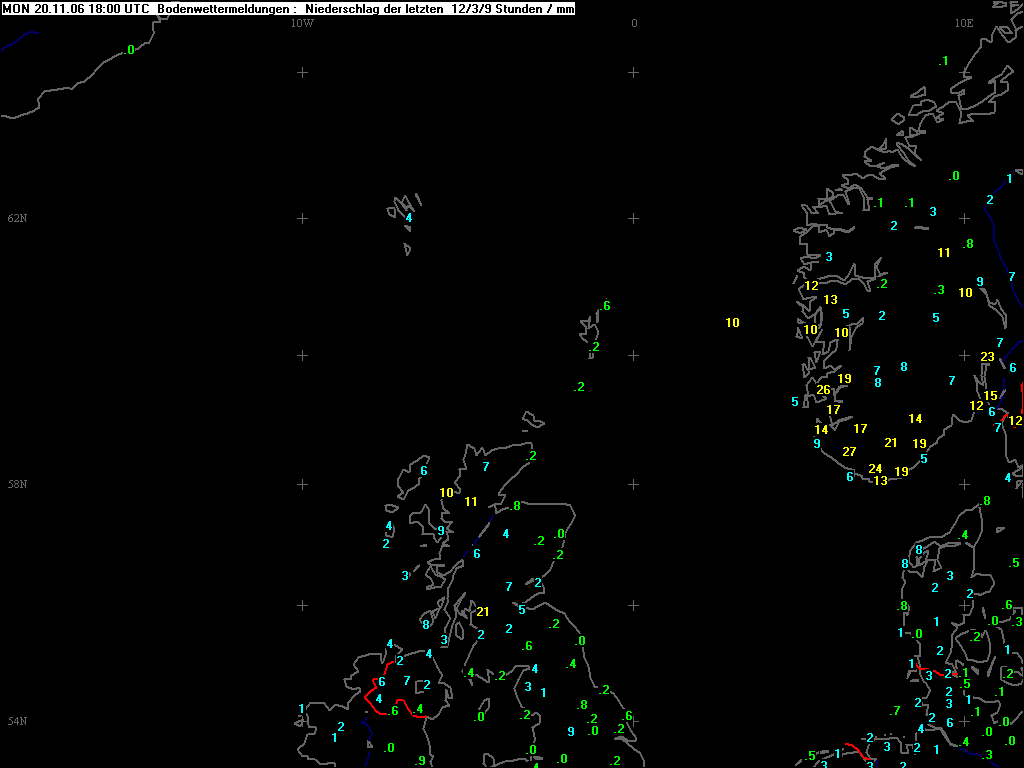Click the yellow 23 precipitation reading
Image resolution: width=1024 pixels, height=768 pixels.
pyautogui.click(x=987, y=357)
